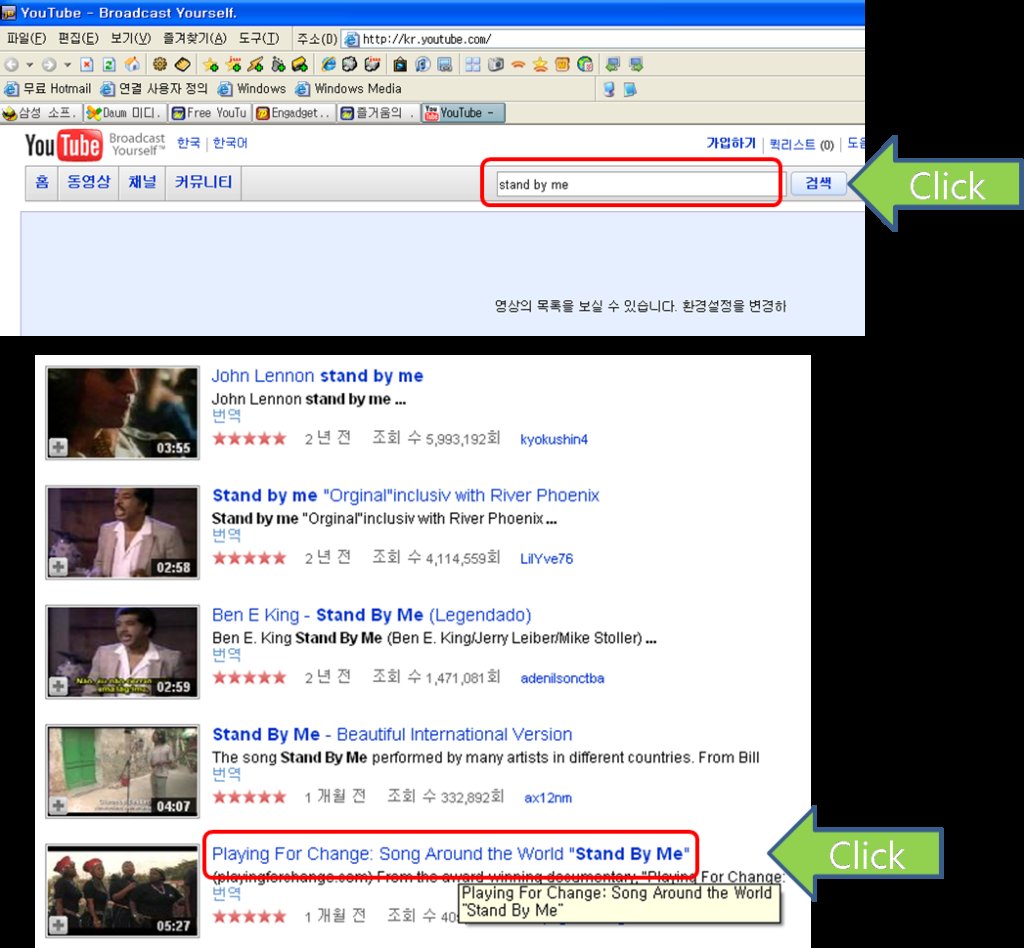Open the John Lennon stand by me title
The image size is (1024, 948).
[317, 376]
